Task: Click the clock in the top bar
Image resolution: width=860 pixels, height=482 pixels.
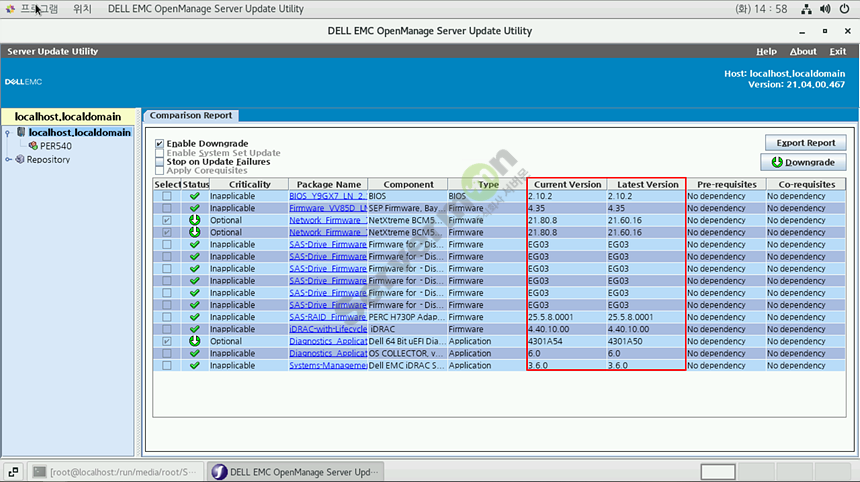Action: [x=761, y=9]
